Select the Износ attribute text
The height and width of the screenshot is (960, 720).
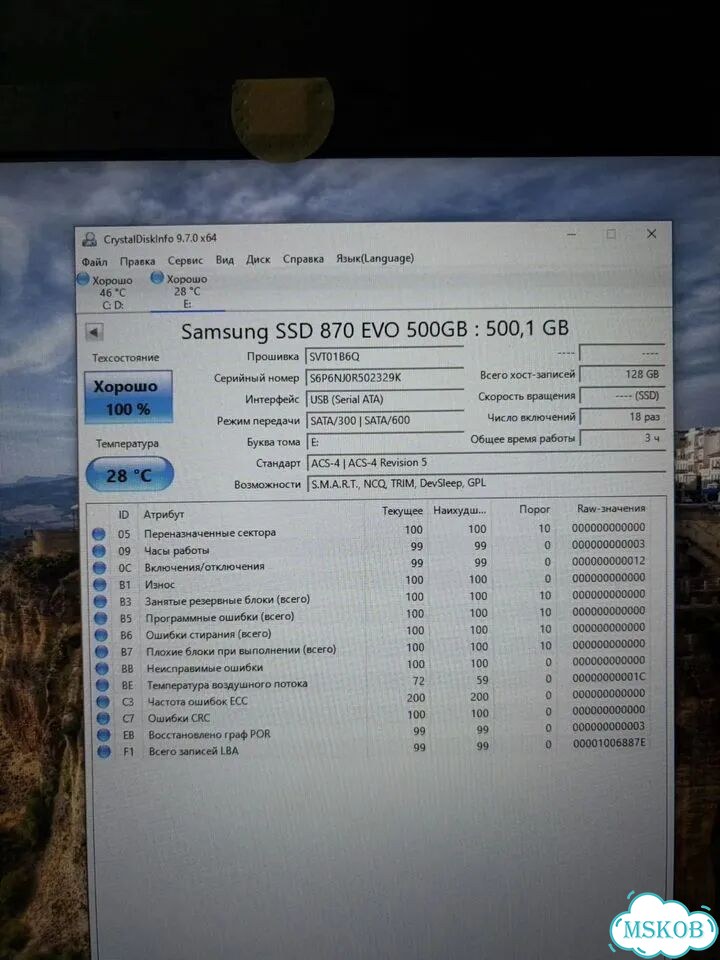coord(160,585)
